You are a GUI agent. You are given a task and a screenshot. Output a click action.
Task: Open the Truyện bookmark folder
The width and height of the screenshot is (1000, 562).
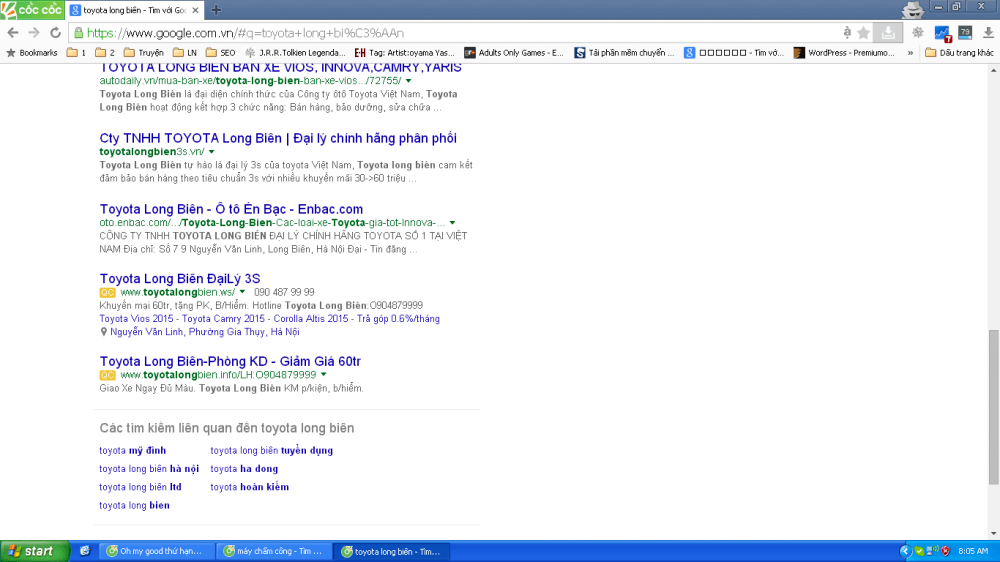click(x=143, y=53)
